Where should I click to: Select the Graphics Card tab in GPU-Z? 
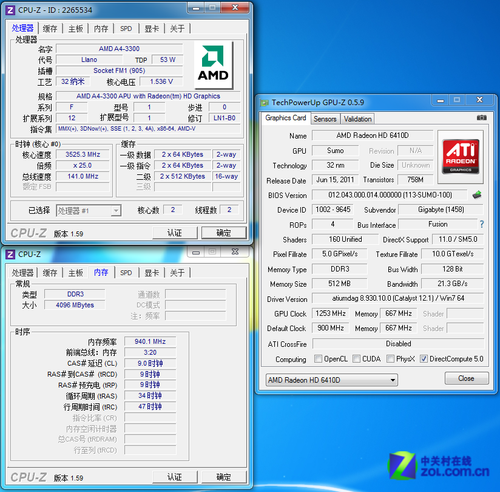pos(286,118)
